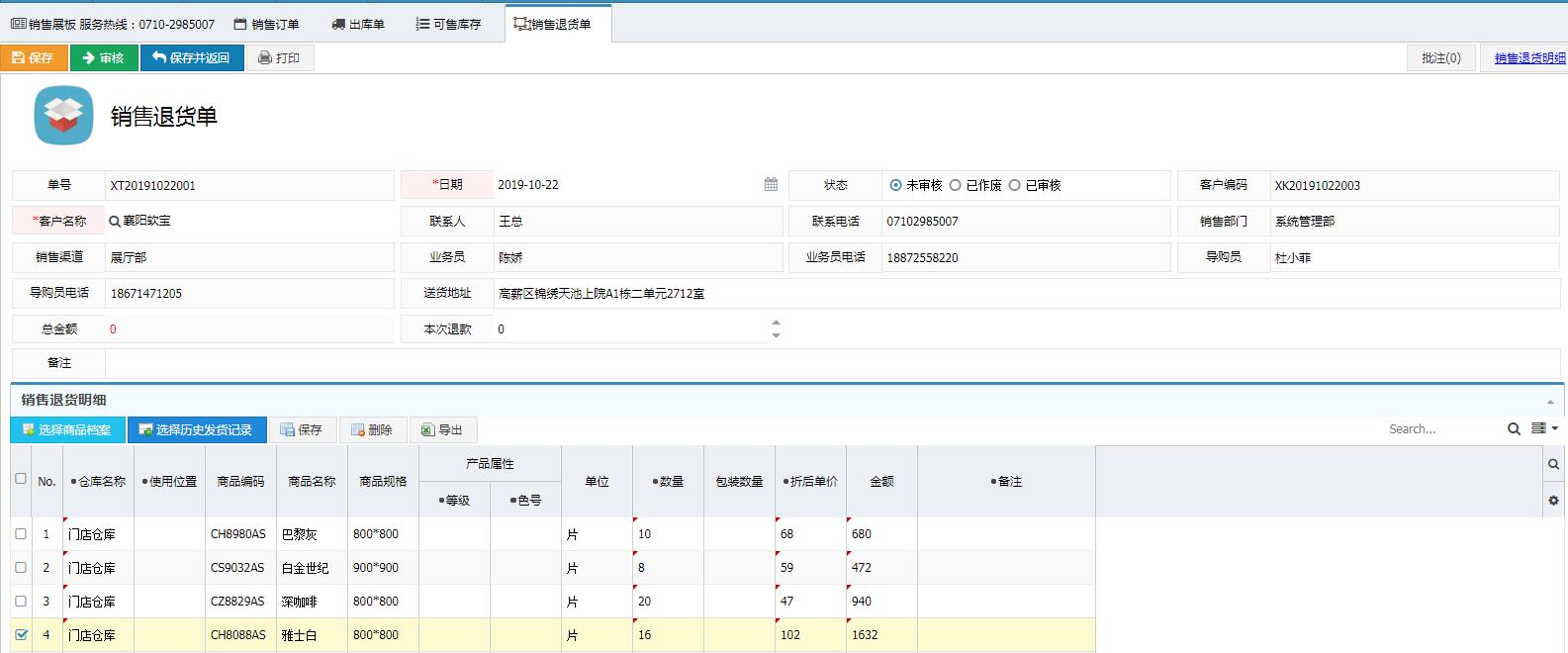Click the green 审核 button

click(x=104, y=58)
